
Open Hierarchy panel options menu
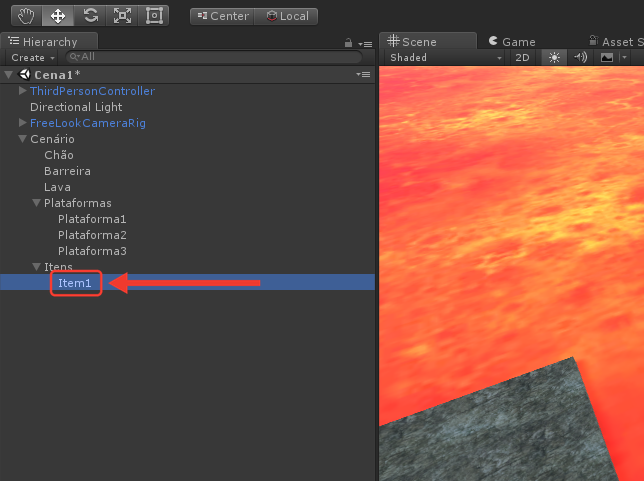click(365, 44)
